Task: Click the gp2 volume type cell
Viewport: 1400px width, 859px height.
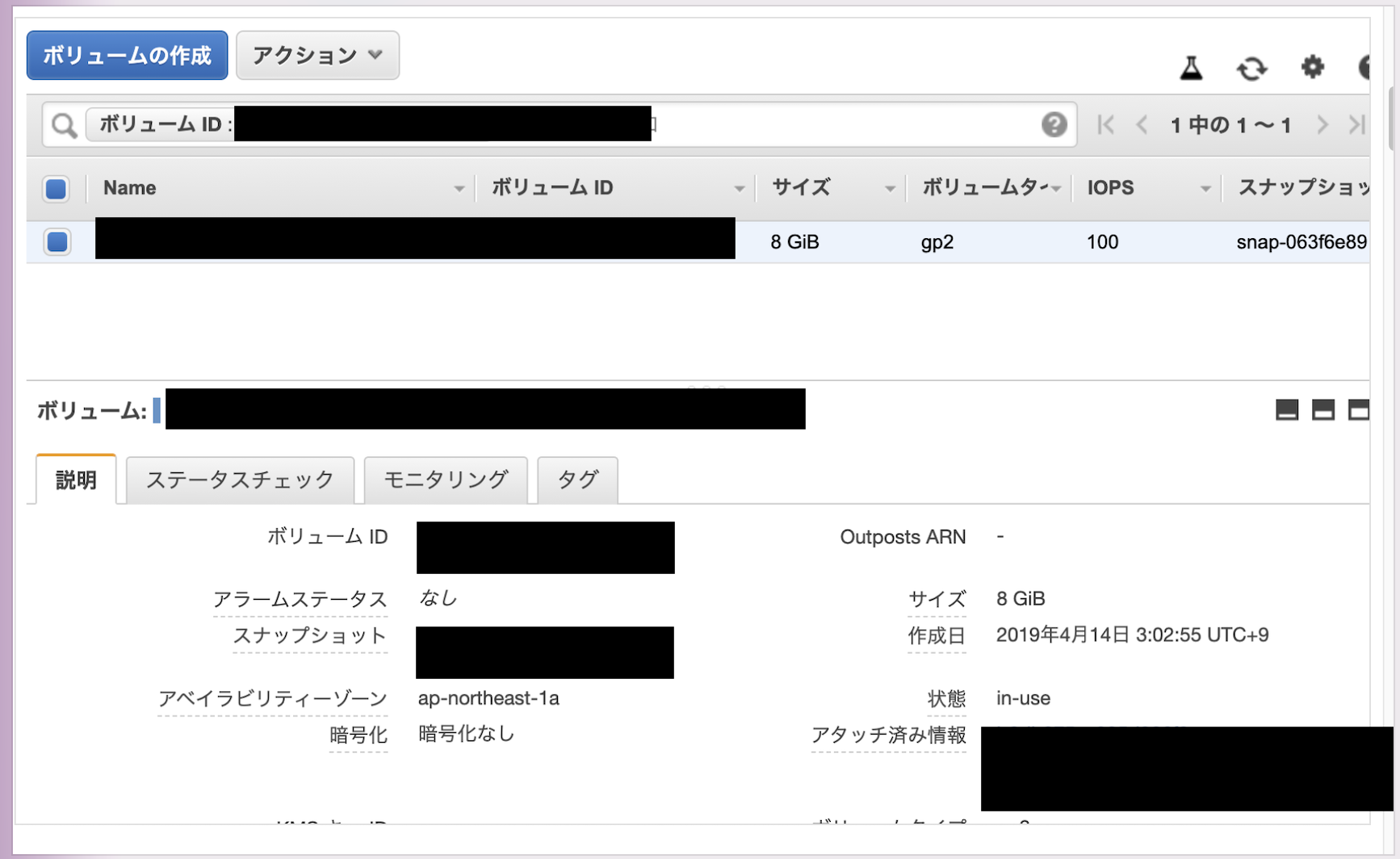Action: [x=937, y=242]
